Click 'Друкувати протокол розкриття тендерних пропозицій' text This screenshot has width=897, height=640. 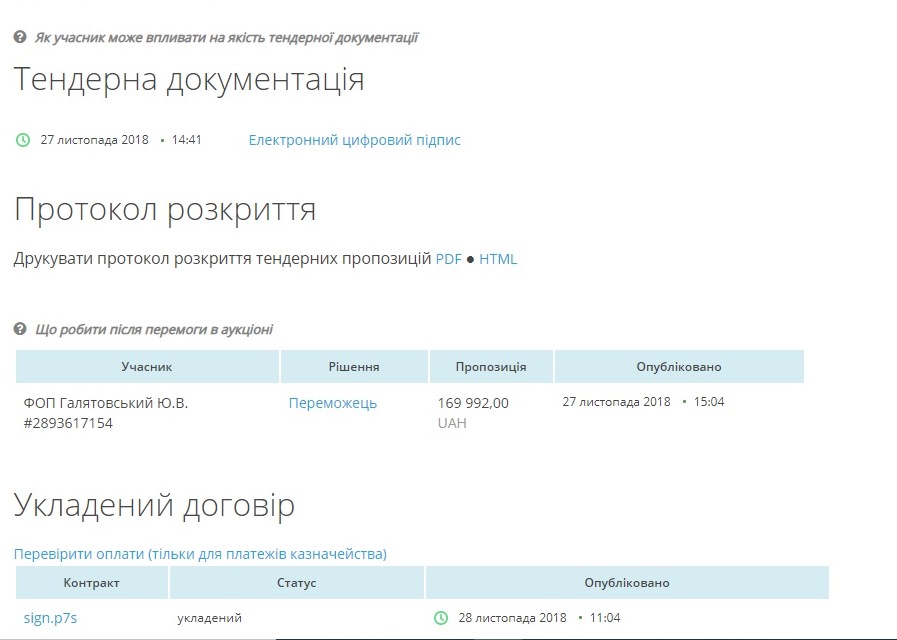pos(222,259)
